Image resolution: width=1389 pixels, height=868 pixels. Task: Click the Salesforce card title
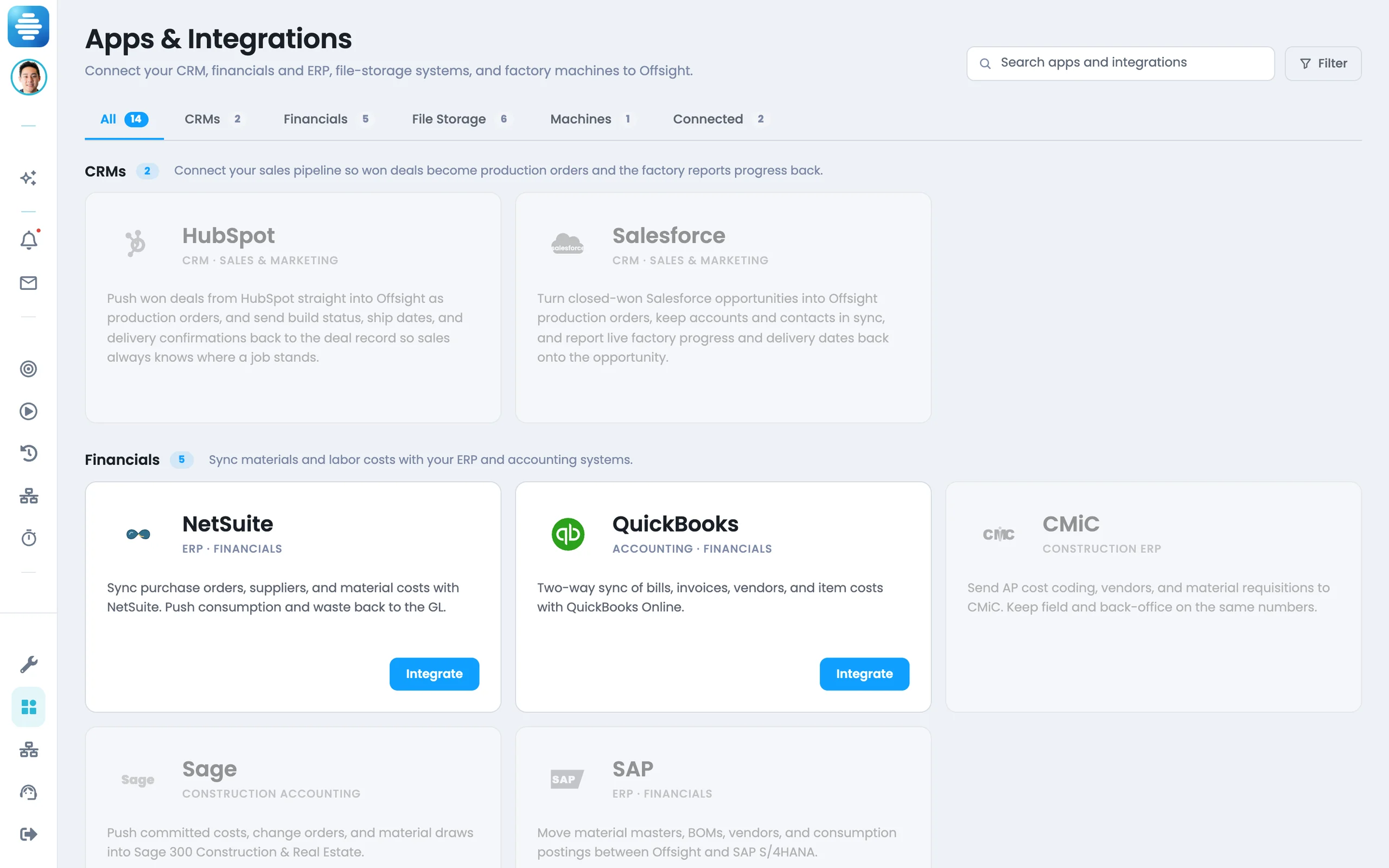(x=668, y=236)
